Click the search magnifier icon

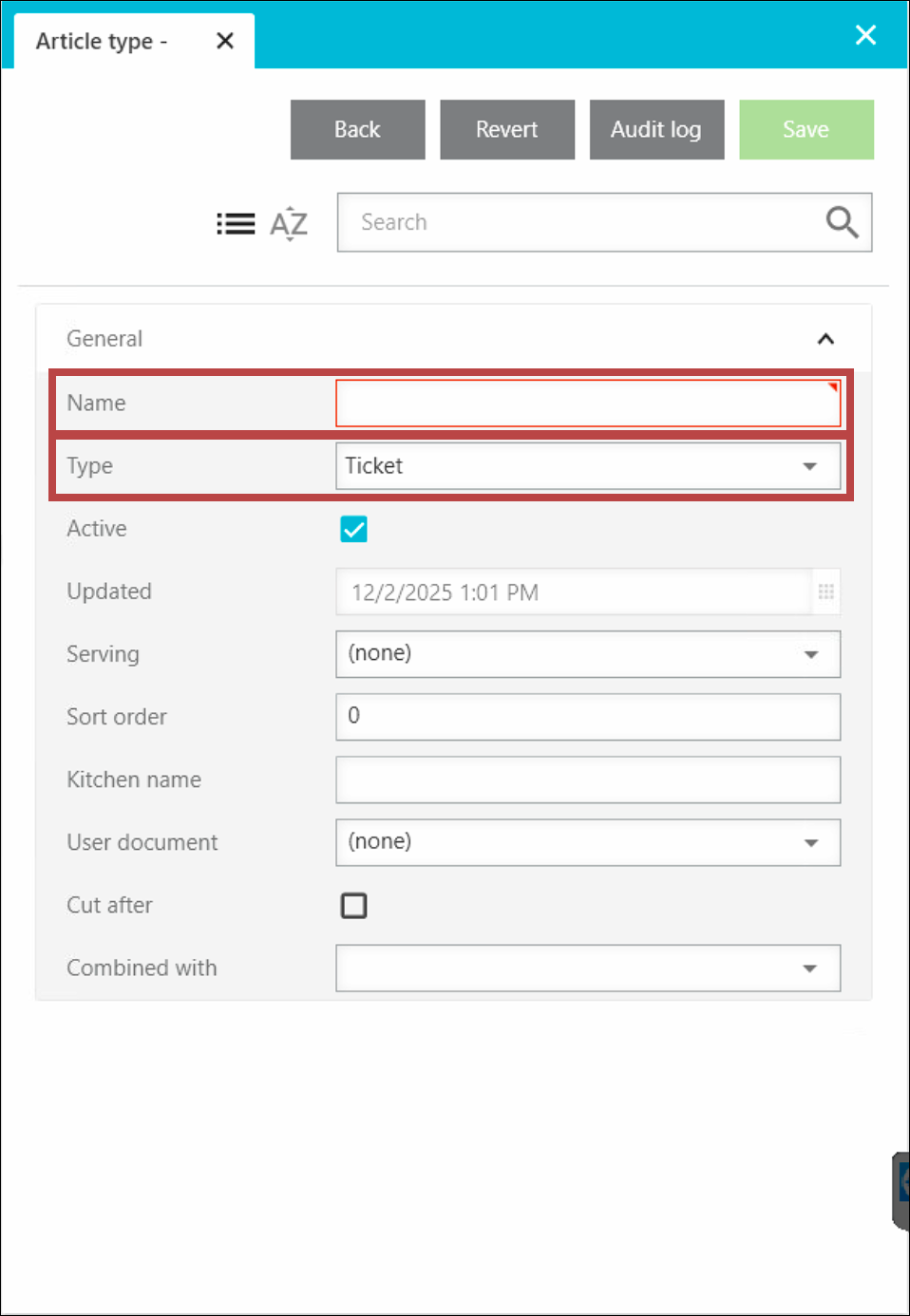point(842,222)
